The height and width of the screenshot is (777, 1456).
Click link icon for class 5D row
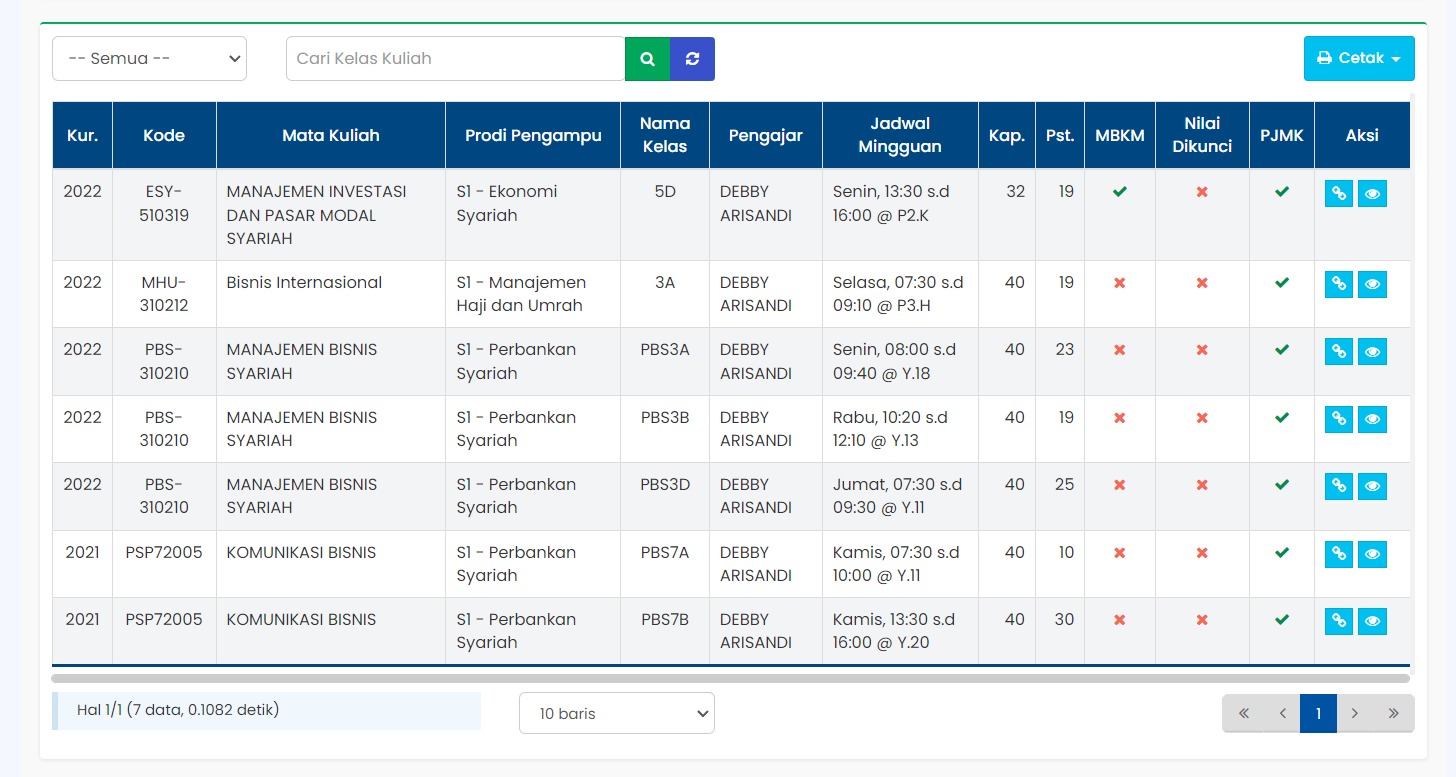(1338, 194)
